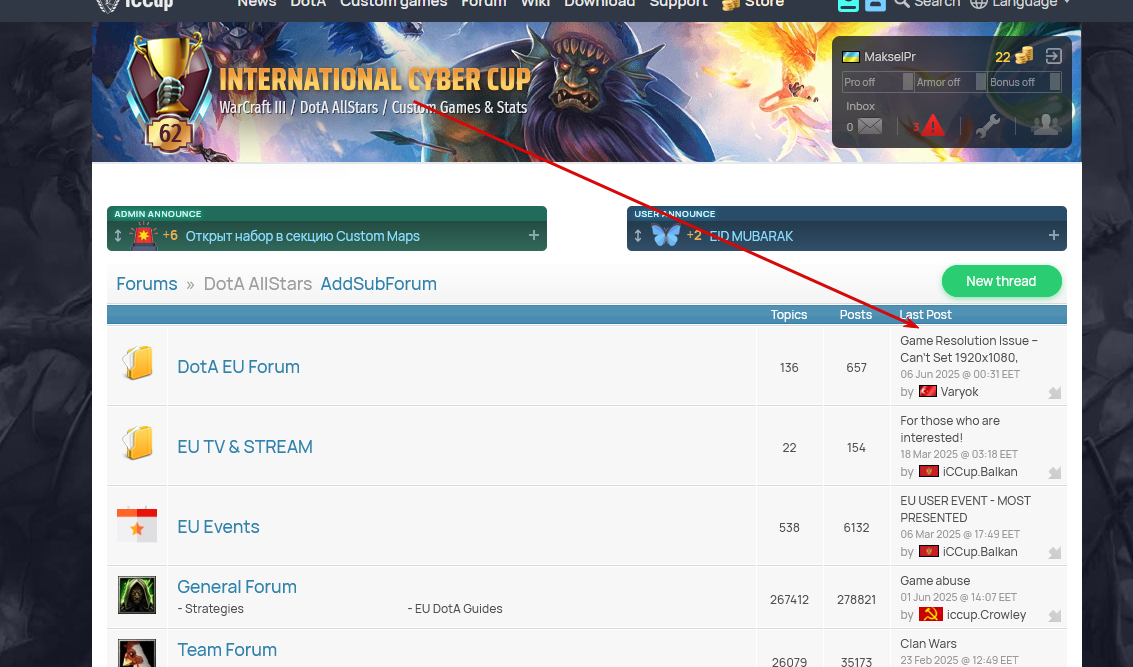Click the light-blue user icon in top bar
1133x667 pixels.
coord(875,4)
